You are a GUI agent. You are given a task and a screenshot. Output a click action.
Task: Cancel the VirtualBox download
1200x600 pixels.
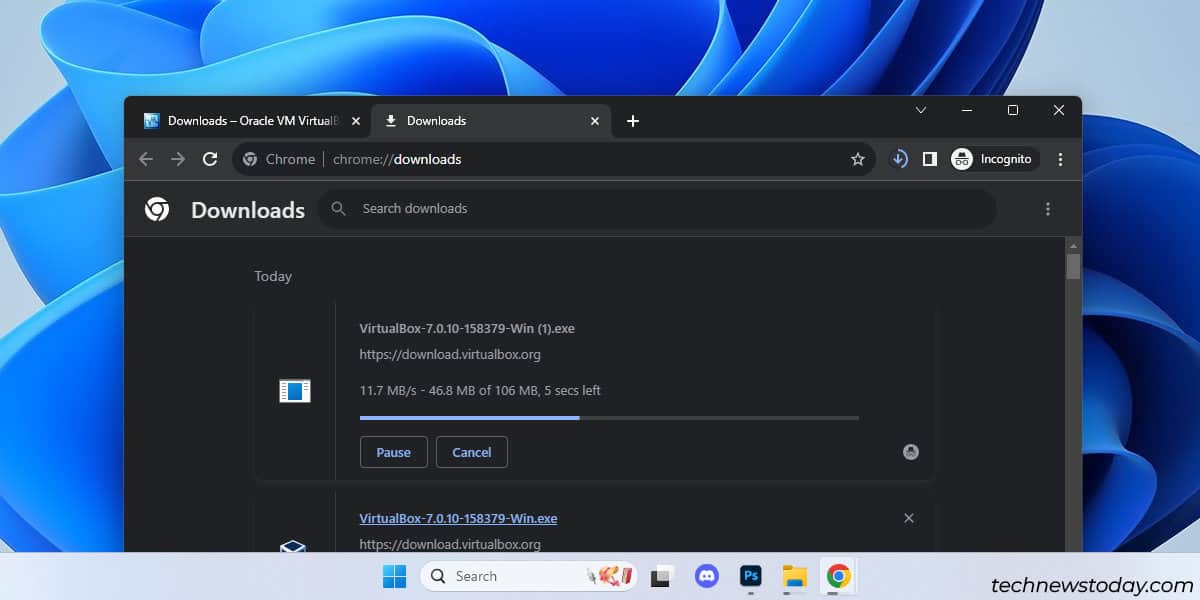pos(472,452)
